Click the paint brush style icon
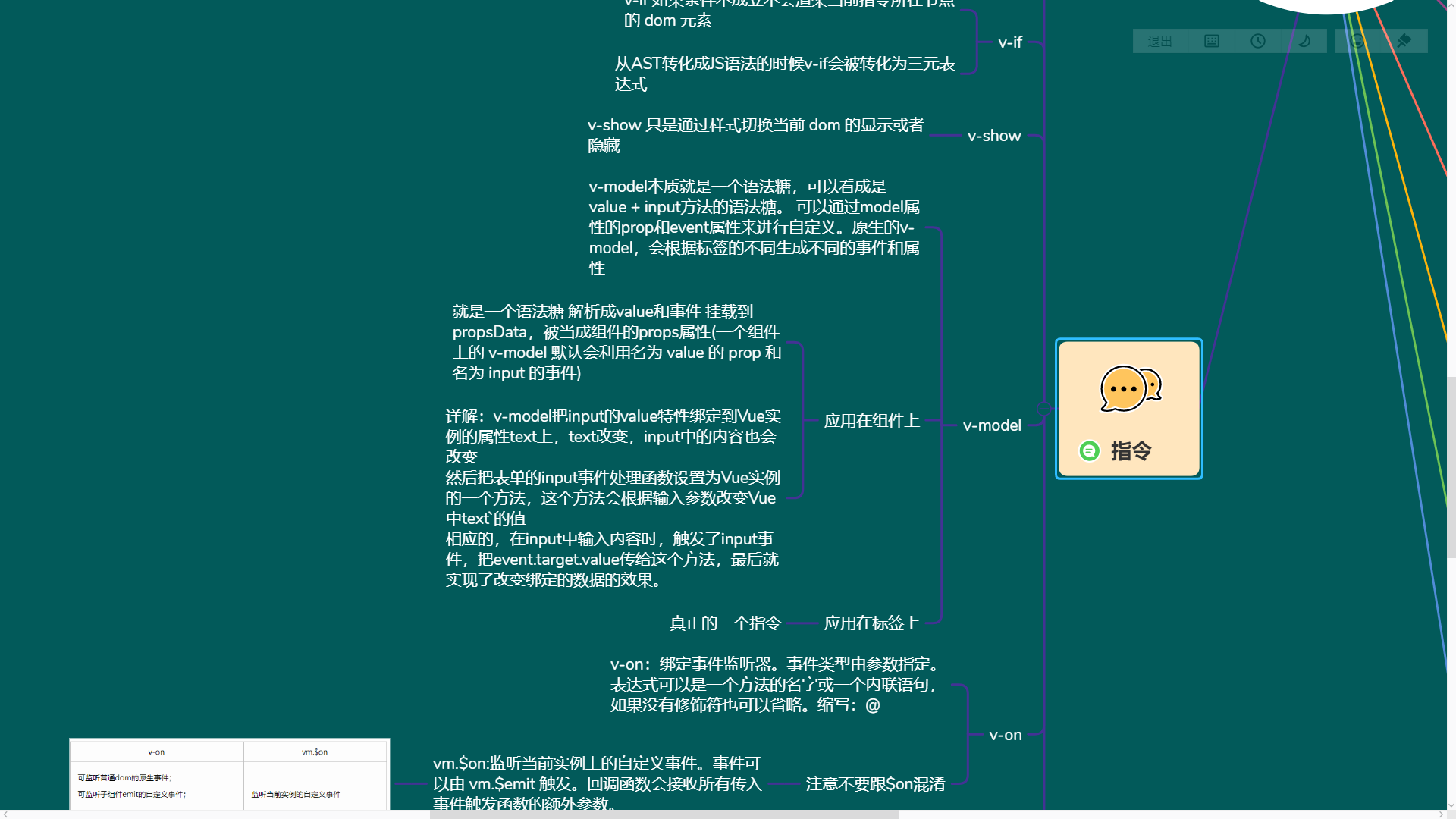The image size is (1456, 819). click(1404, 41)
